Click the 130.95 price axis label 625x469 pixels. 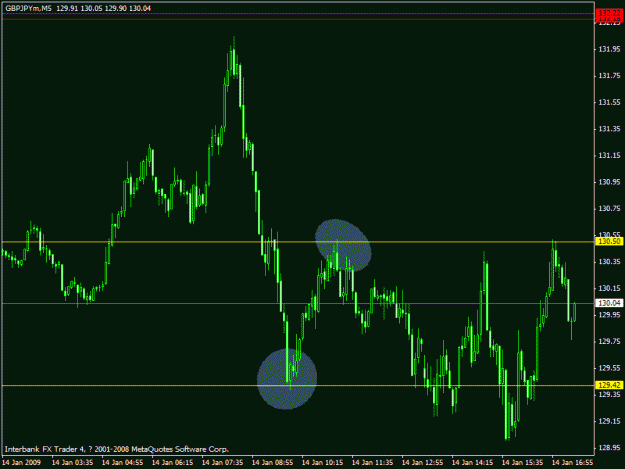609,182
